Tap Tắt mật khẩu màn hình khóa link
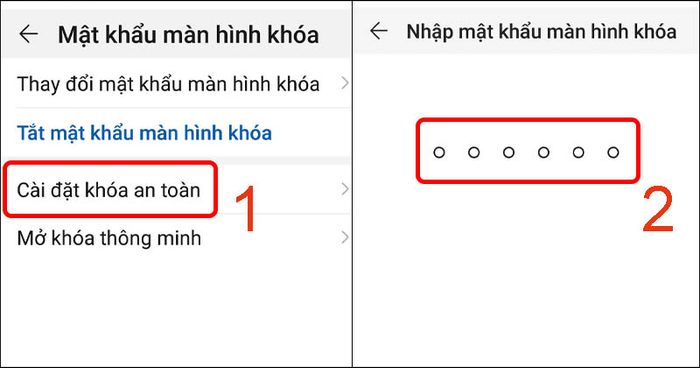Viewport: 700px width, 368px height. coord(144,133)
